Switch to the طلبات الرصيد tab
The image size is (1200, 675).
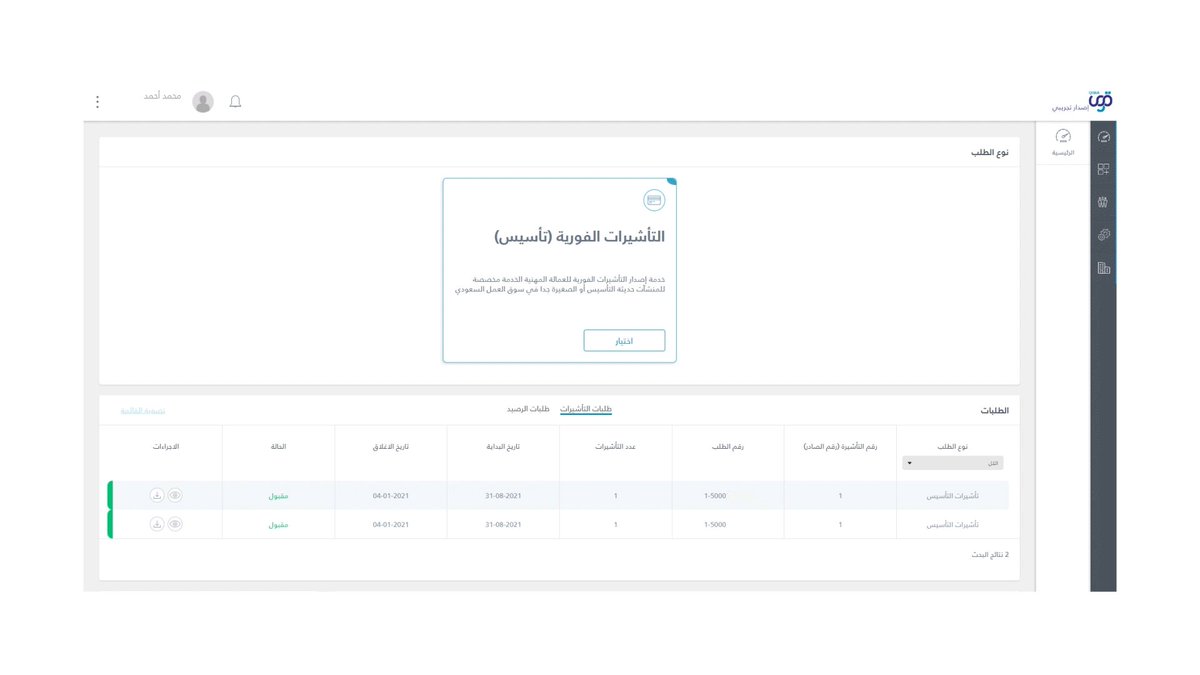click(528, 409)
